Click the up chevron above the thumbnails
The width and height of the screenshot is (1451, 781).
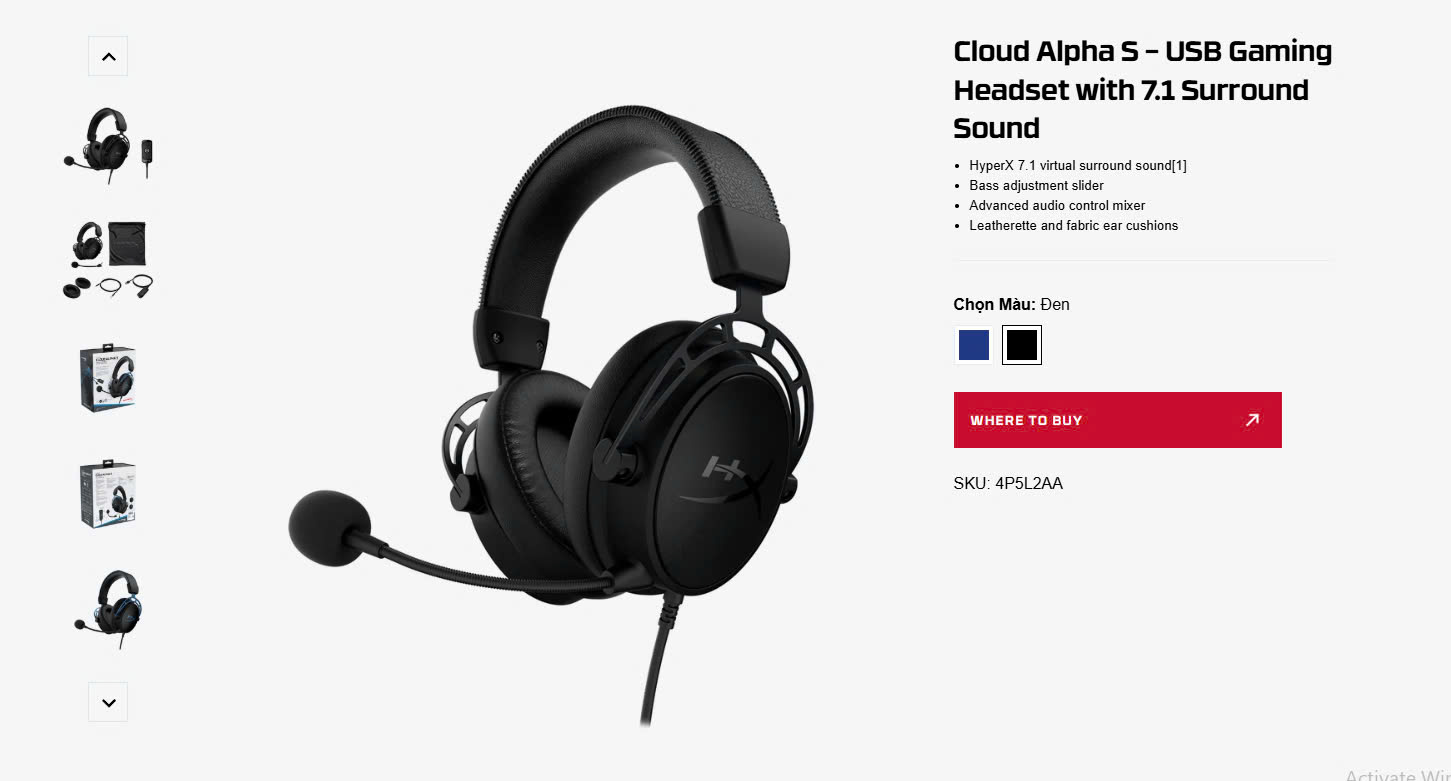tap(108, 56)
